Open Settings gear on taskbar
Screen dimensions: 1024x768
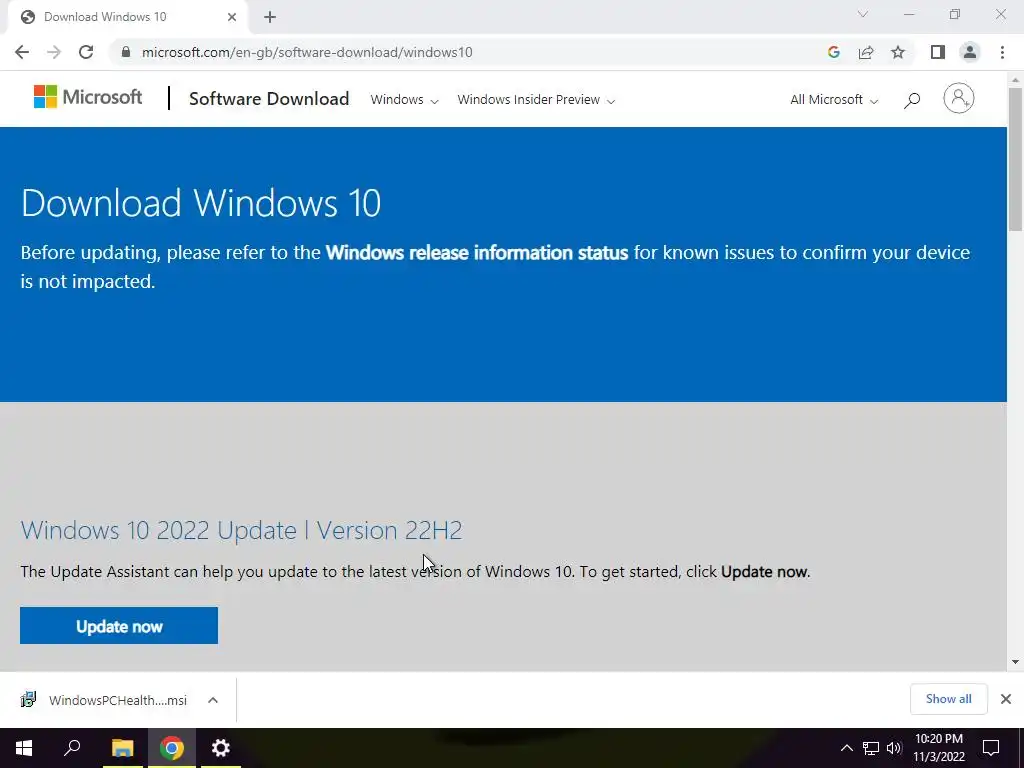point(221,748)
